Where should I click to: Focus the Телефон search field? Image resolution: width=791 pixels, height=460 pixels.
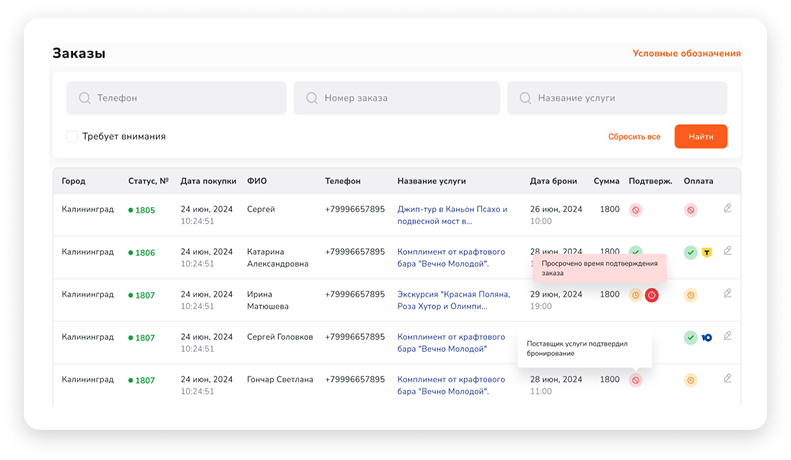tap(177, 98)
